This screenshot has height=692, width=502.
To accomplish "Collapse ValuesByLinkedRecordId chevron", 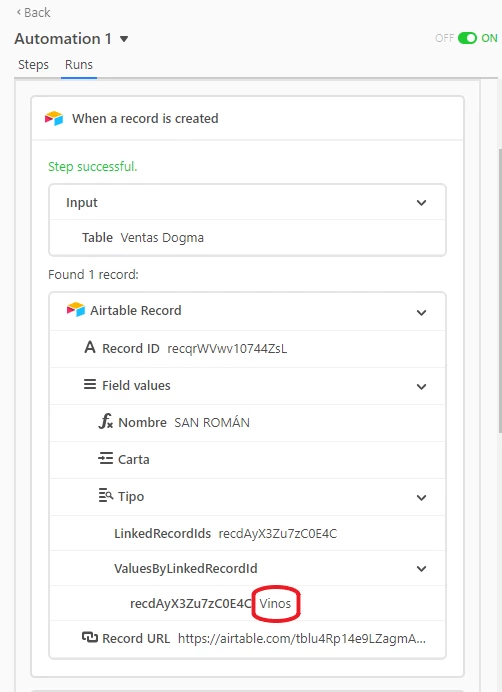I will tap(421, 568).
